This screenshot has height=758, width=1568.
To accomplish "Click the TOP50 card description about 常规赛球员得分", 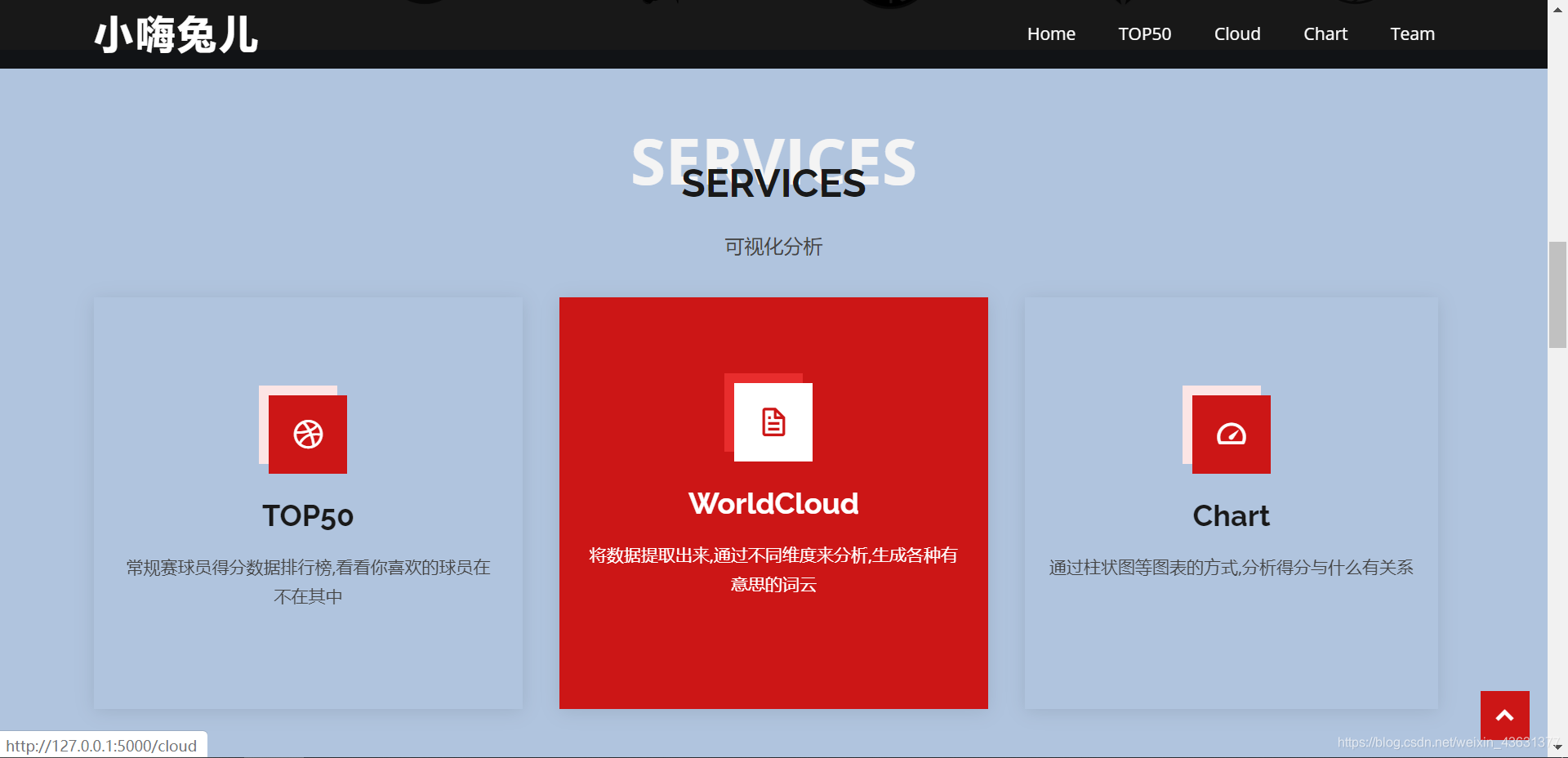I will tap(308, 582).
